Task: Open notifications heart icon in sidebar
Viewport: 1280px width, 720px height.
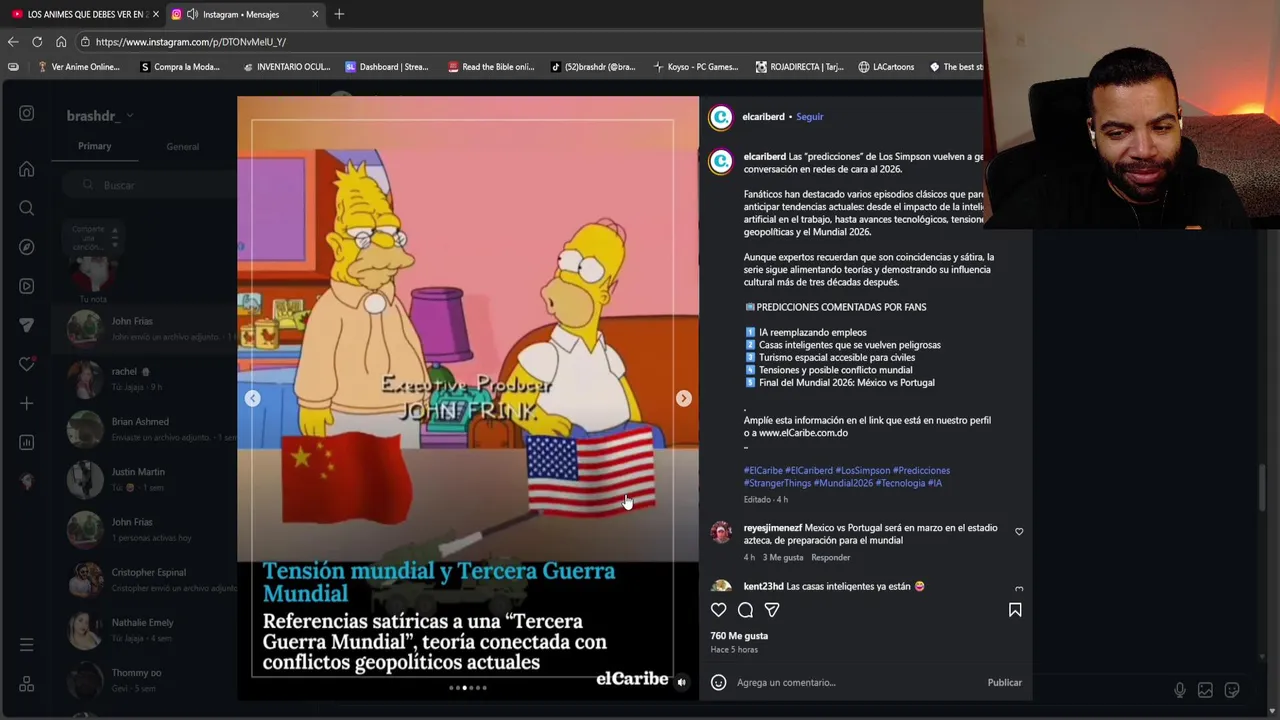Action: (x=27, y=364)
